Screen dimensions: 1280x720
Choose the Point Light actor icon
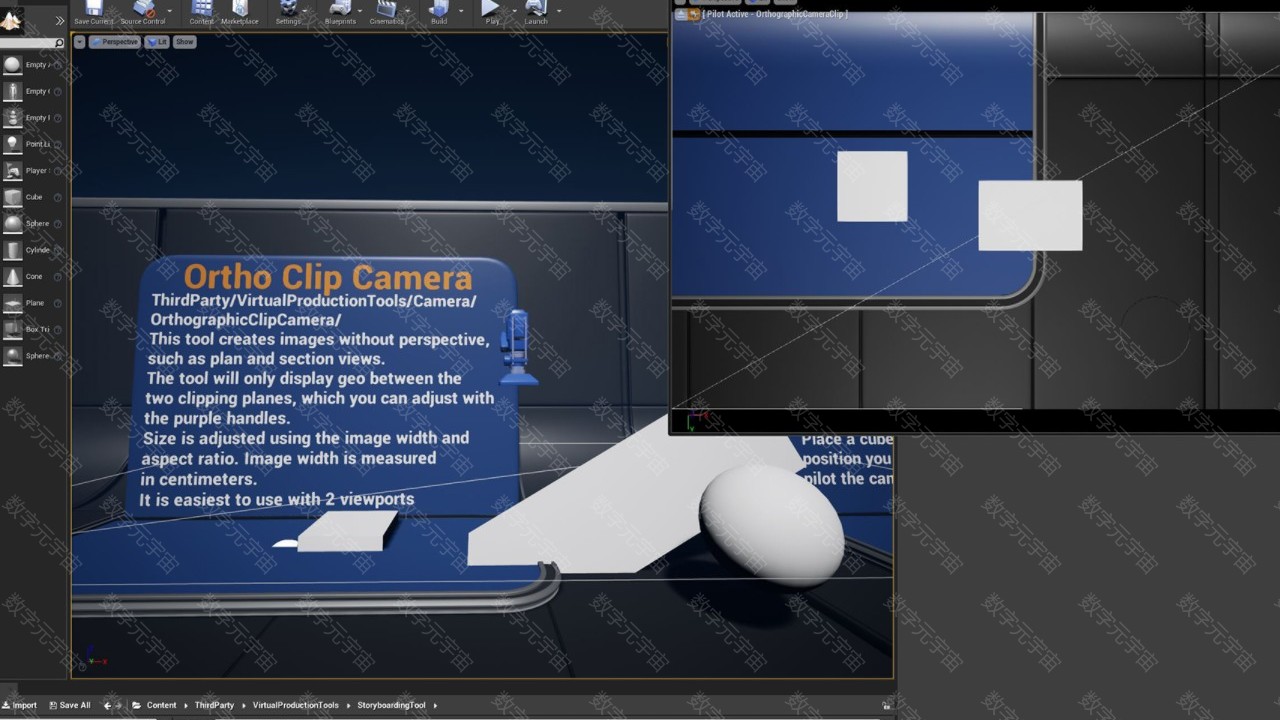coord(13,144)
